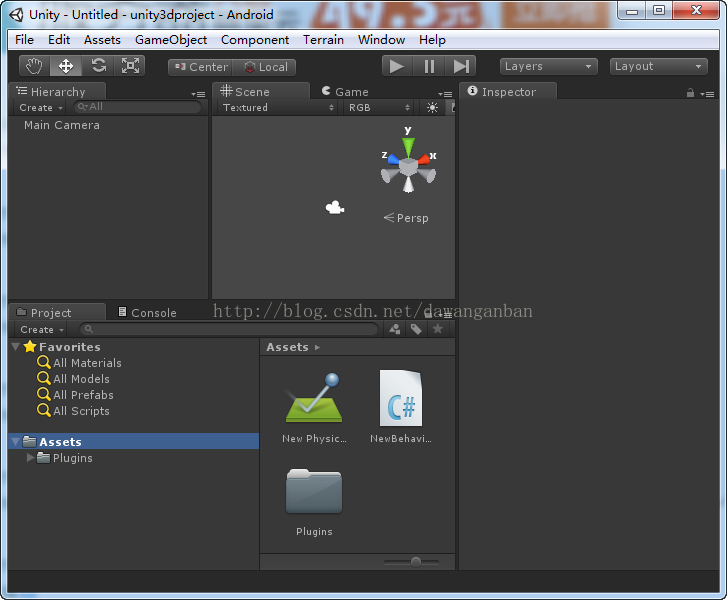The image size is (727, 600).
Task: Select the Assets folder row
Action: pyautogui.click(x=134, y=441)
